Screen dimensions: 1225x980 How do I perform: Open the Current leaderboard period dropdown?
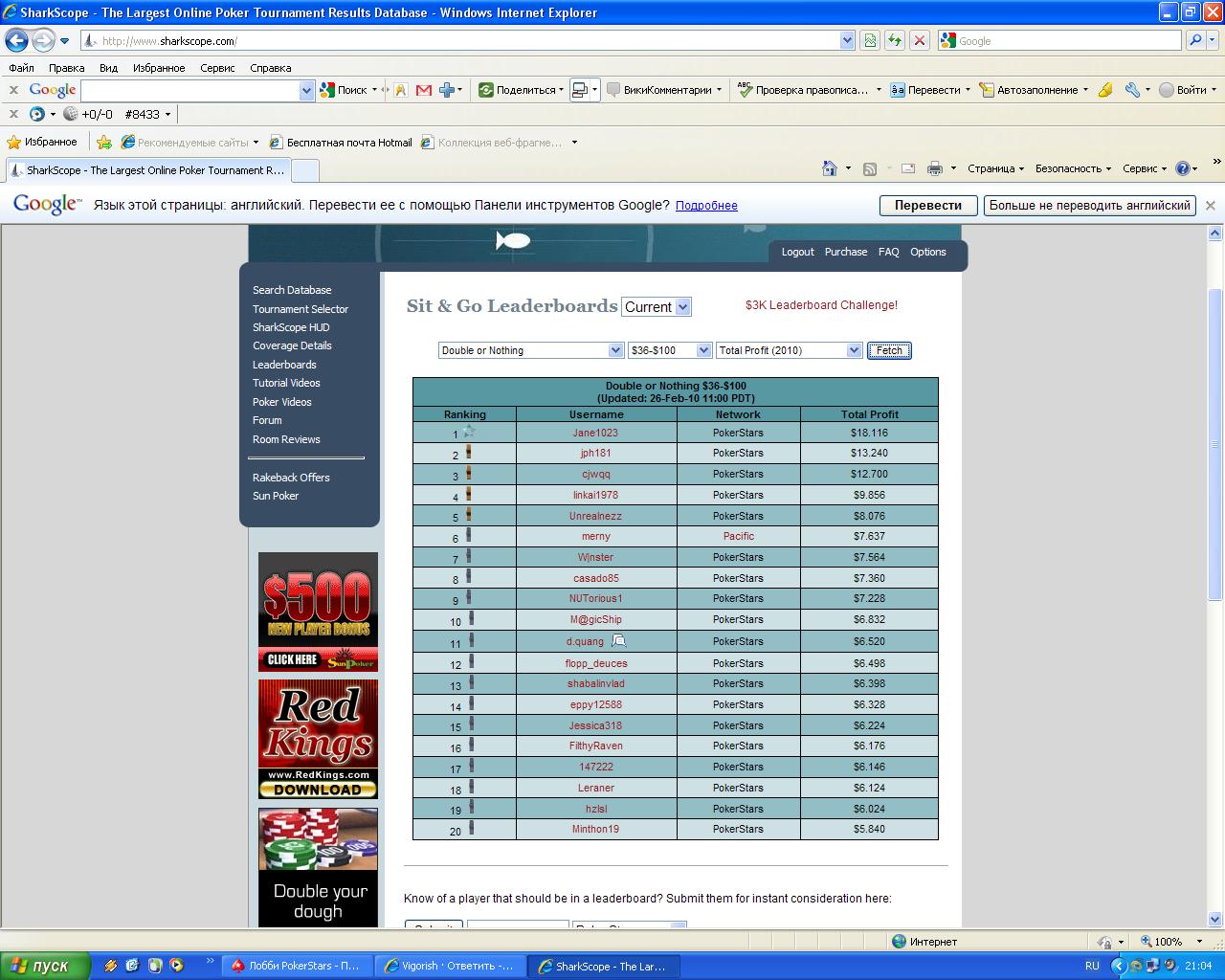(x=656, y=307)
